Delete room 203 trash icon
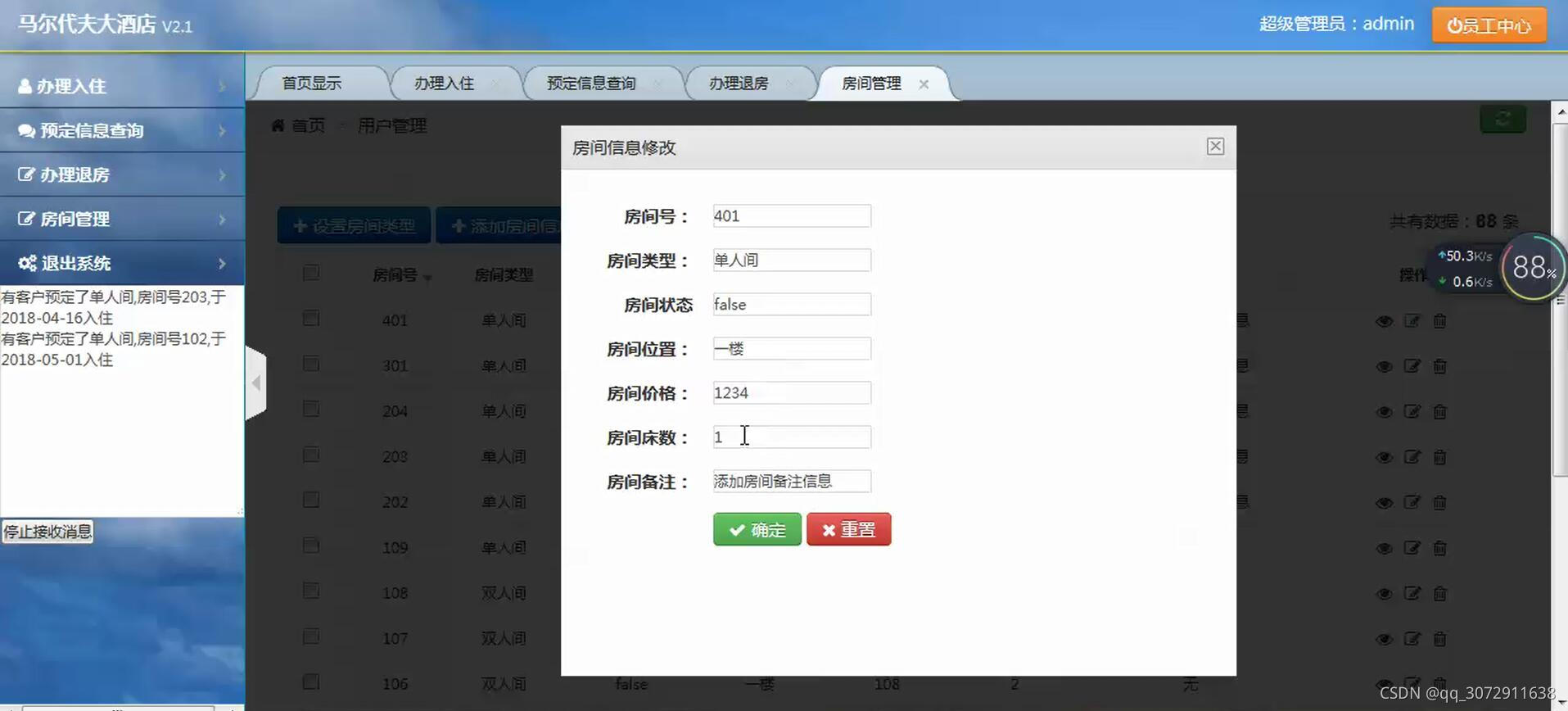 1439,457
